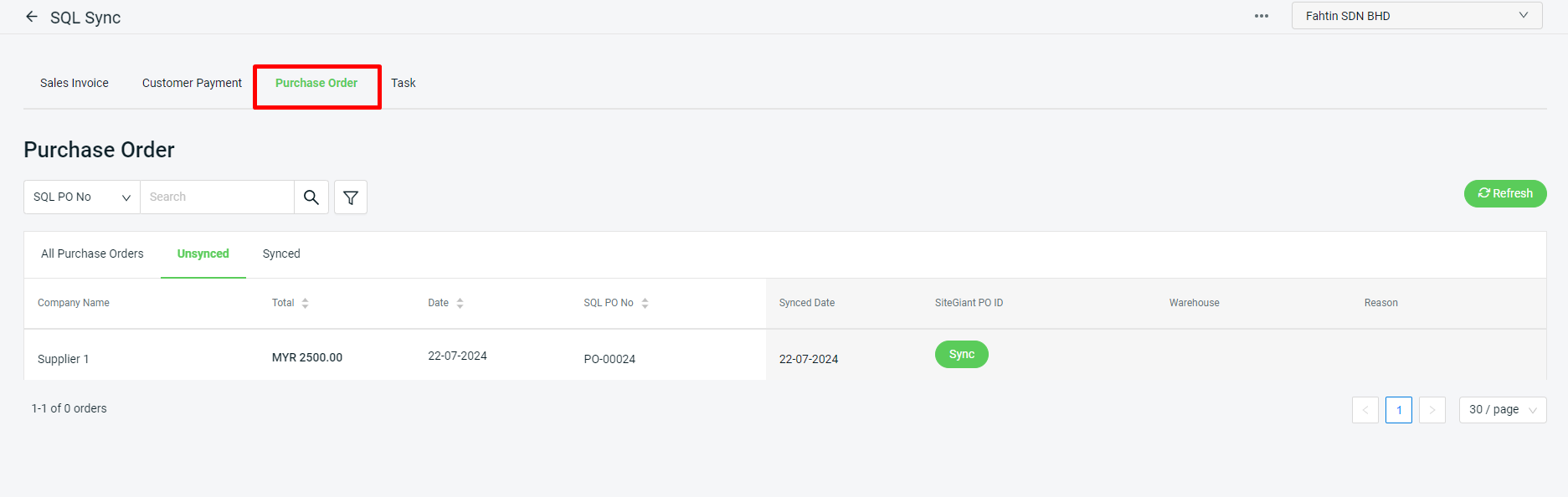Go to the next page of orders

tap(1432, 409)
